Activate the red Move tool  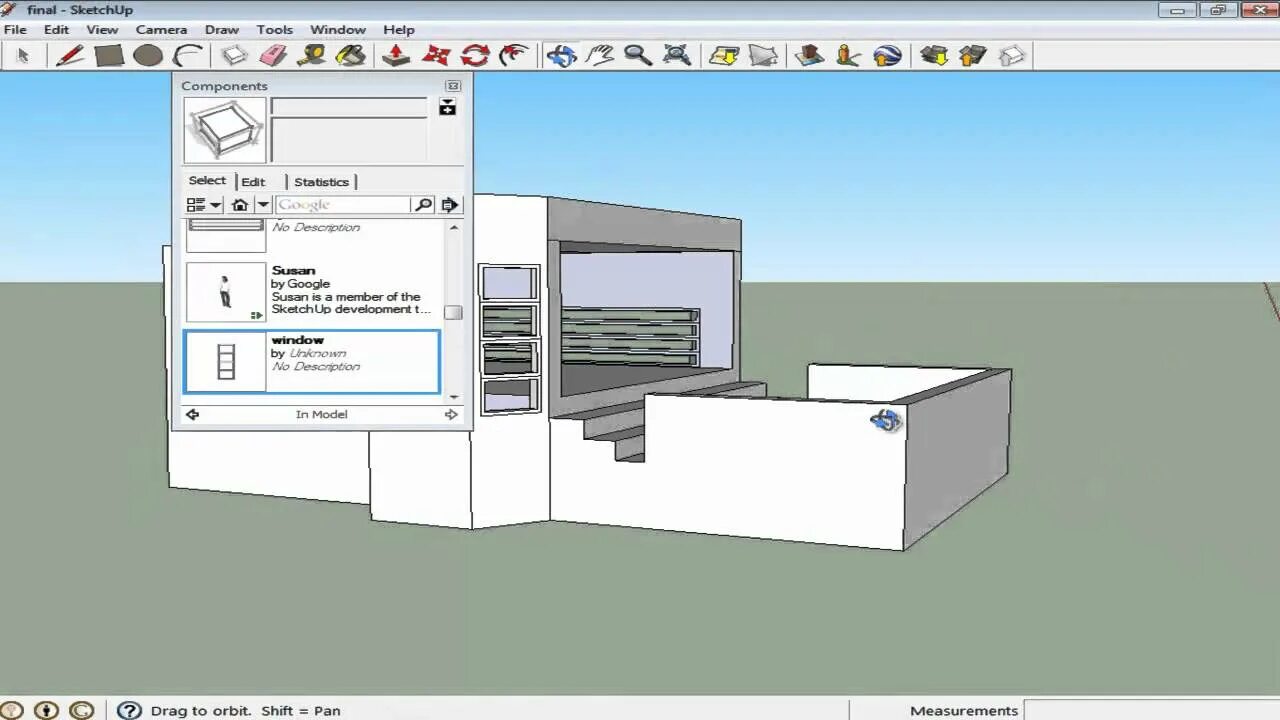pos(436,55)
